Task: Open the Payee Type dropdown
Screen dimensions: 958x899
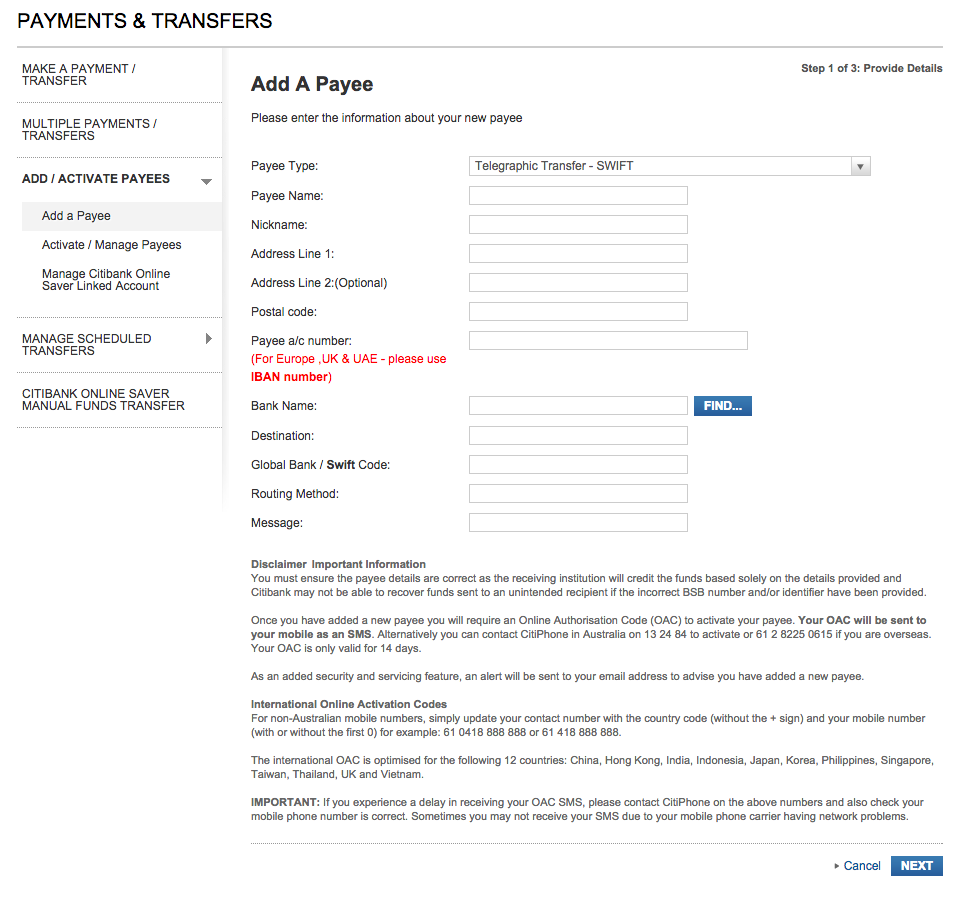Action: [x=670, y=166]
